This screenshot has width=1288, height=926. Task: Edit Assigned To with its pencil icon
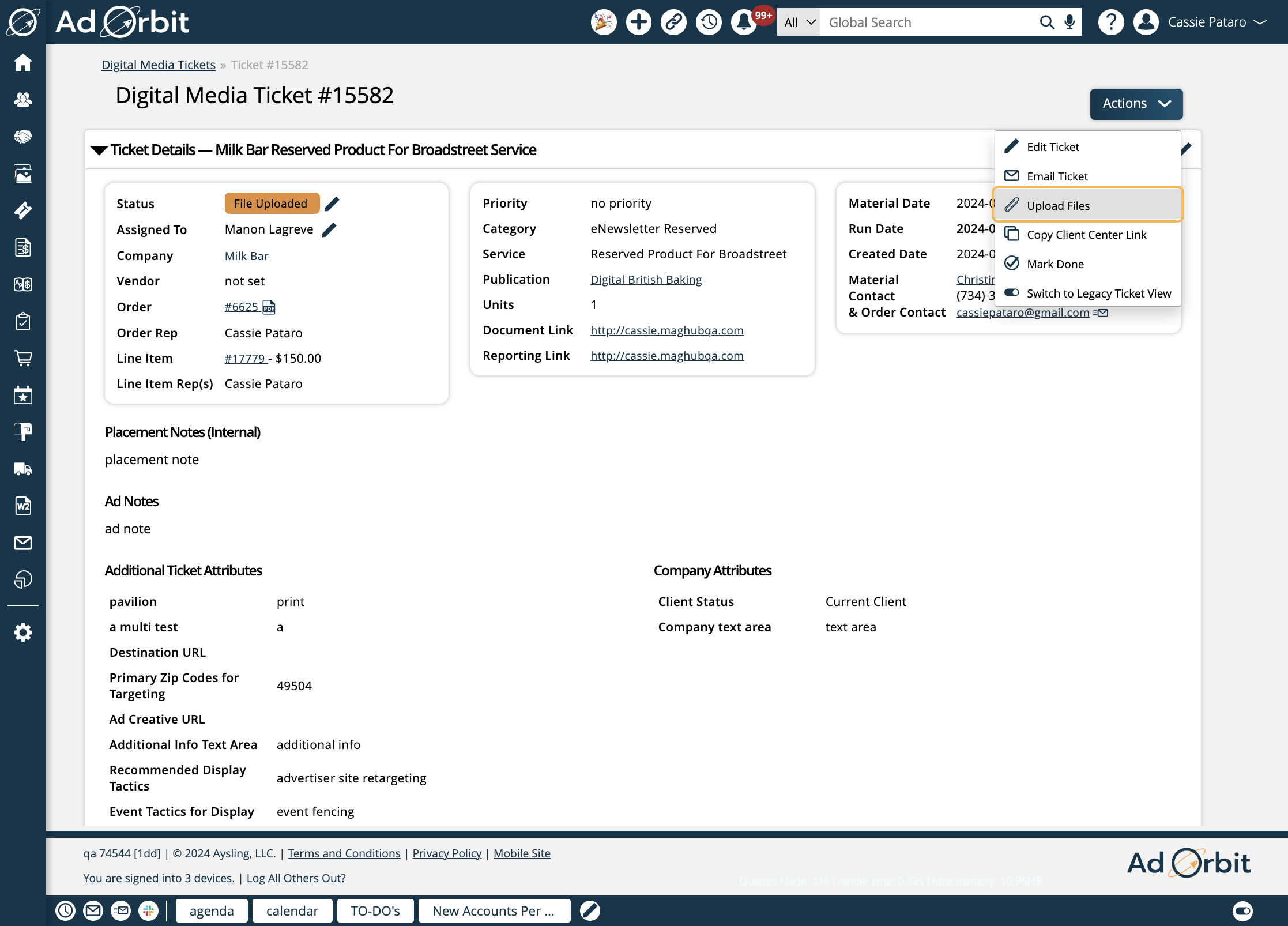click(329, 229)
